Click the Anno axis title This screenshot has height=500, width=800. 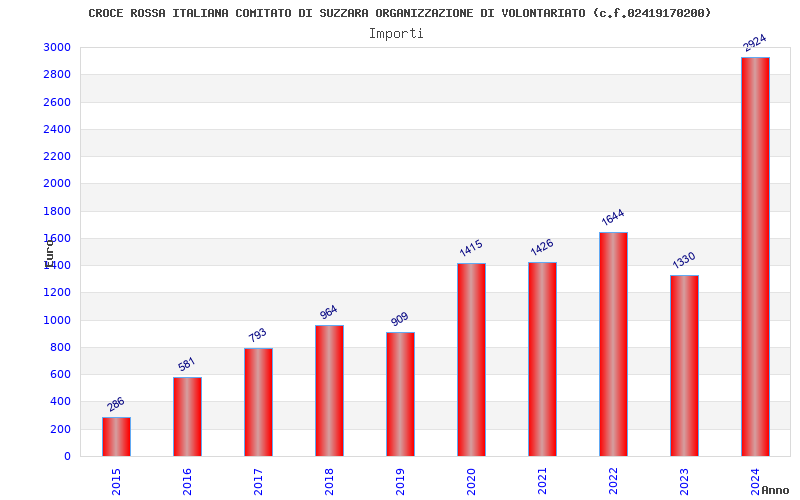point(775,490)
